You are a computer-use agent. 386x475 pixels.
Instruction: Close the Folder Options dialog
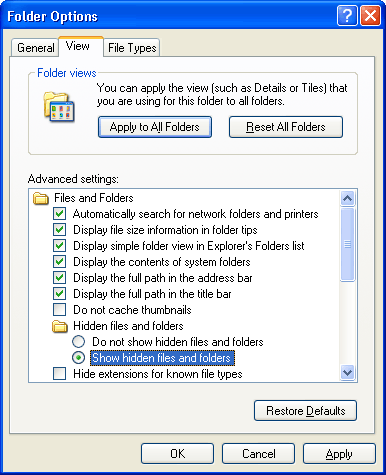pyautogui.click(x=370, y=15)
